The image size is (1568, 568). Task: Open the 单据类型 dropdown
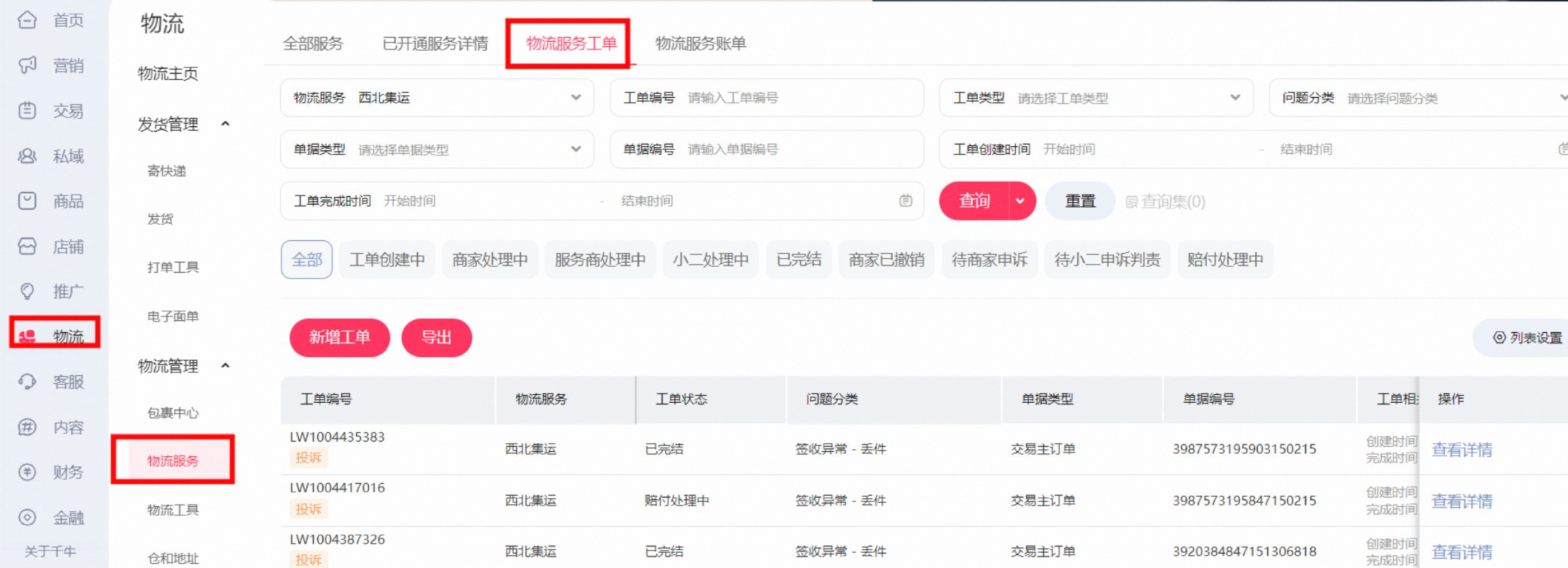(437, 149)
